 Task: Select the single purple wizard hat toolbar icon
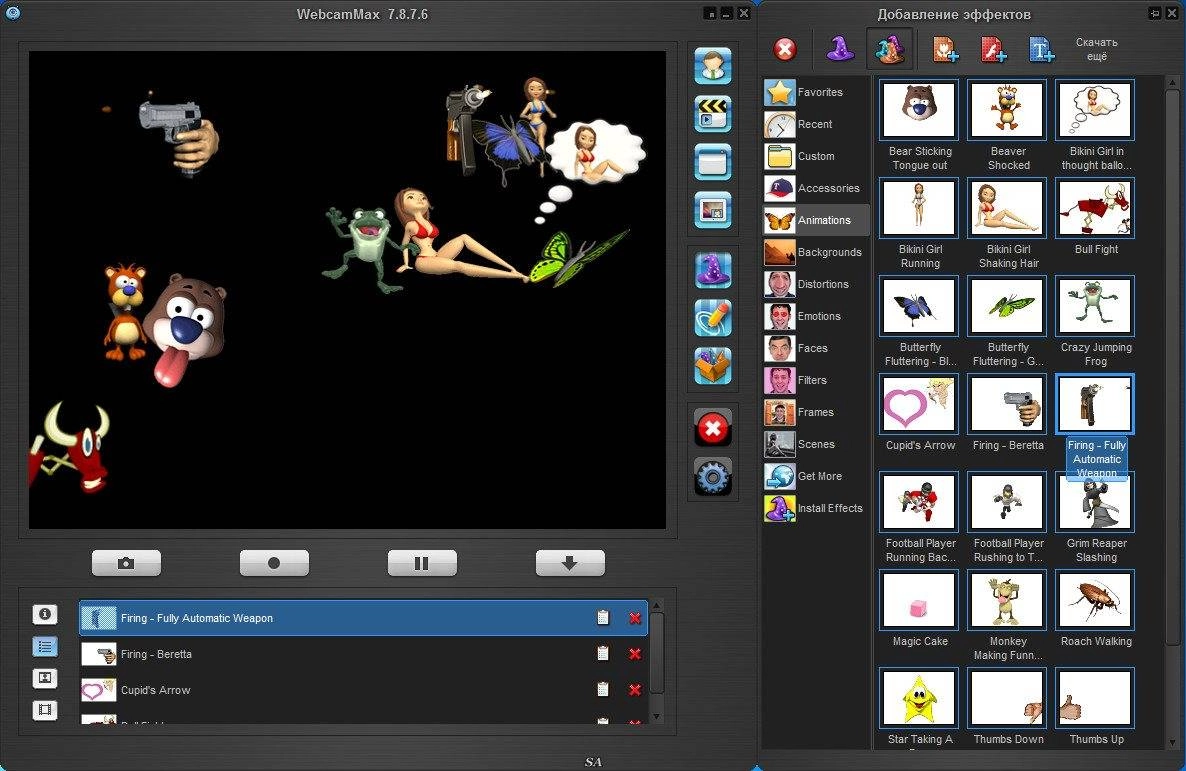click(x=840, y=49)
